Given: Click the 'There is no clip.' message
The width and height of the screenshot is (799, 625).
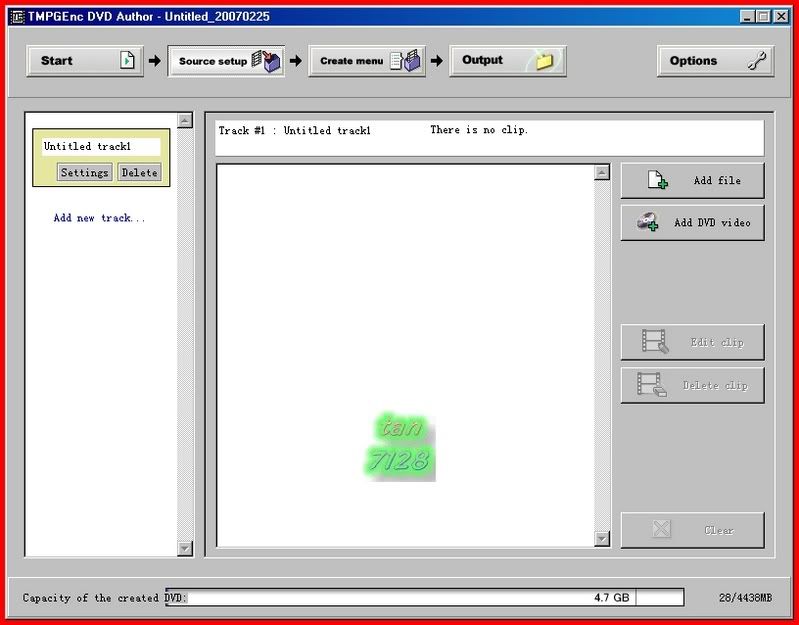Looking at the screenshot, I should click(479, 130).
